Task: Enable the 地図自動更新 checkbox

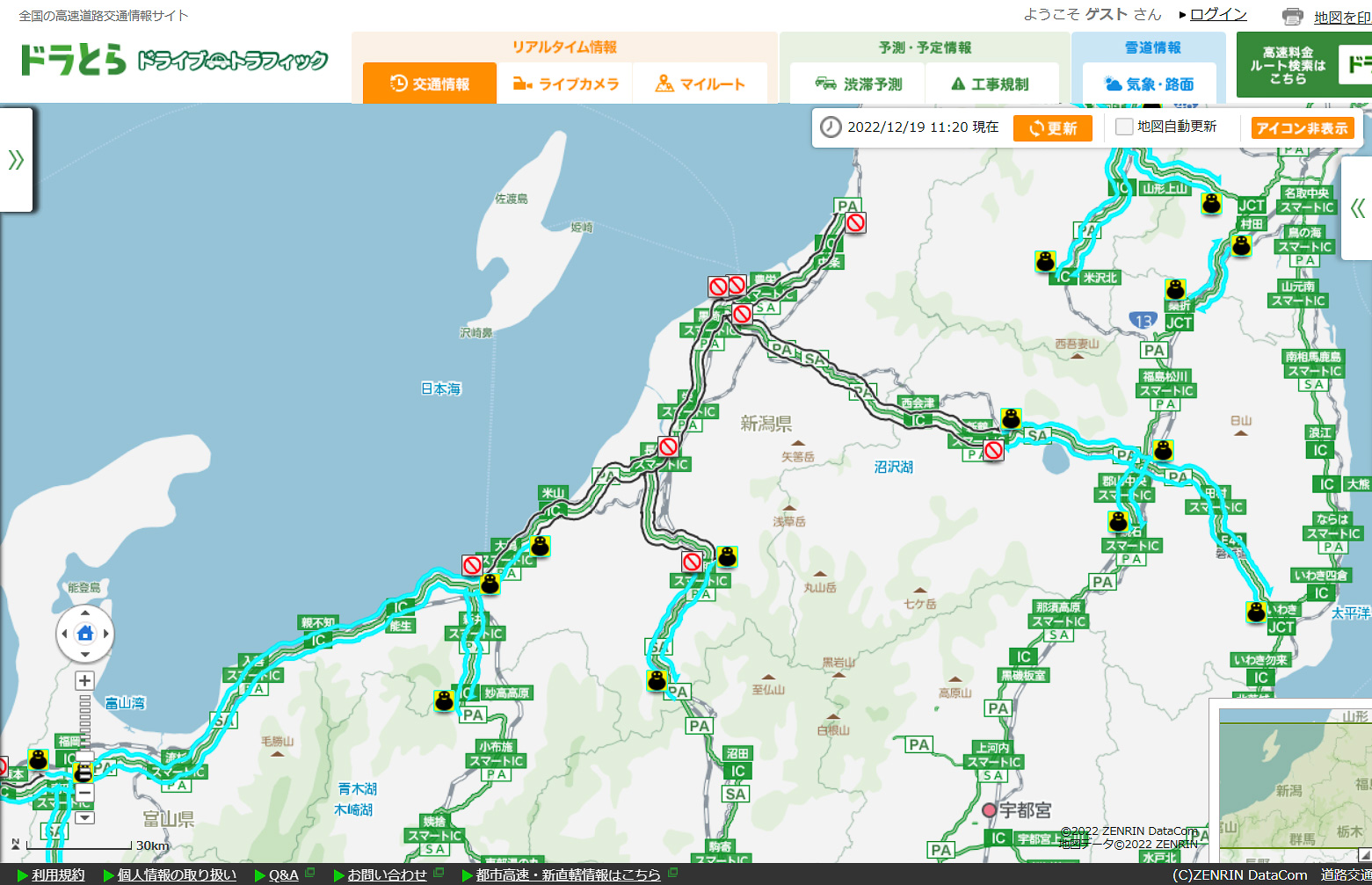Action: 1123,127
